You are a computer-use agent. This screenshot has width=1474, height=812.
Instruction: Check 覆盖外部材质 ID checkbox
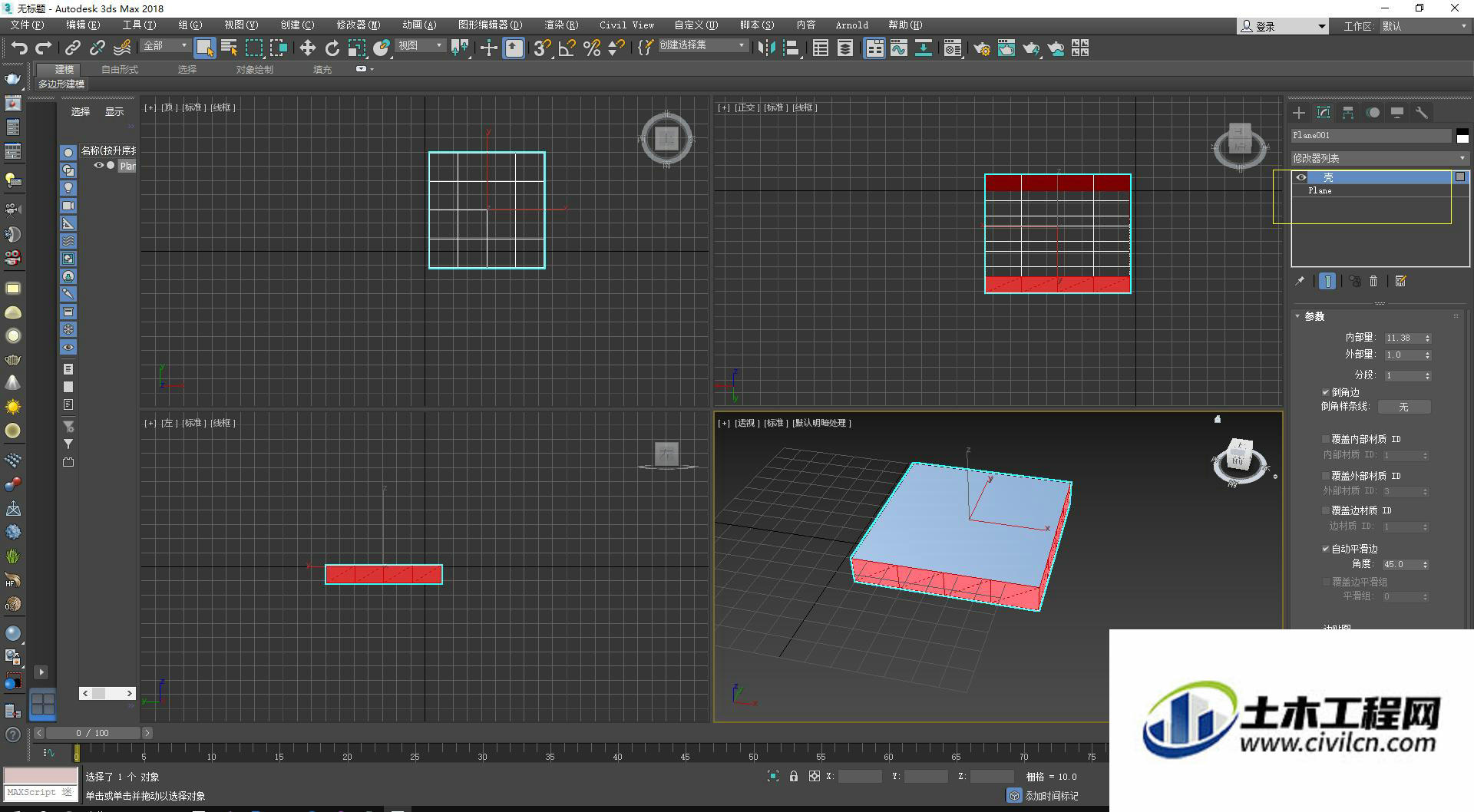click(1326, 476)
